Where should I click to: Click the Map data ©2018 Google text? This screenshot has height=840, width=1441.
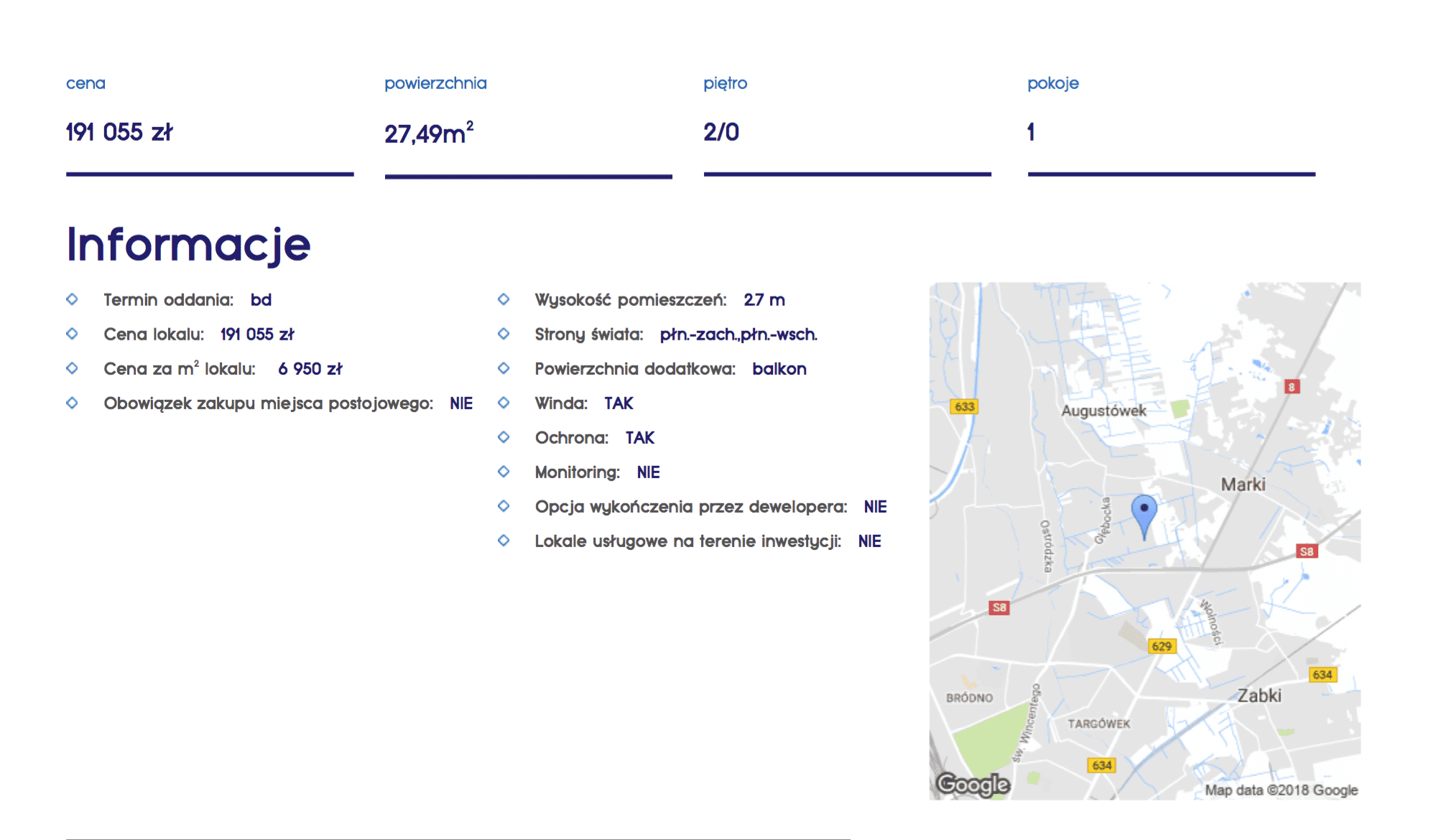(x=1281, y=790)
